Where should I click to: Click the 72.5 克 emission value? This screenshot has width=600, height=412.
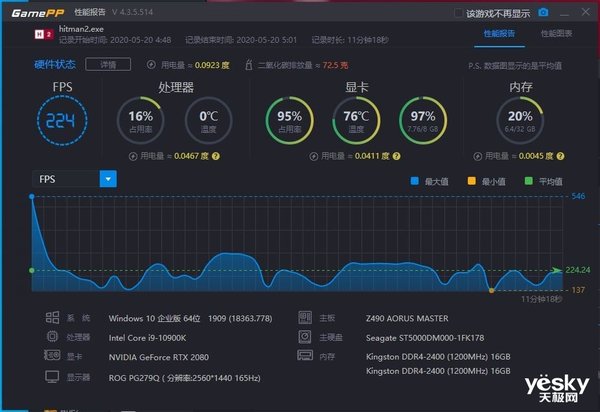tap(335, 65)
